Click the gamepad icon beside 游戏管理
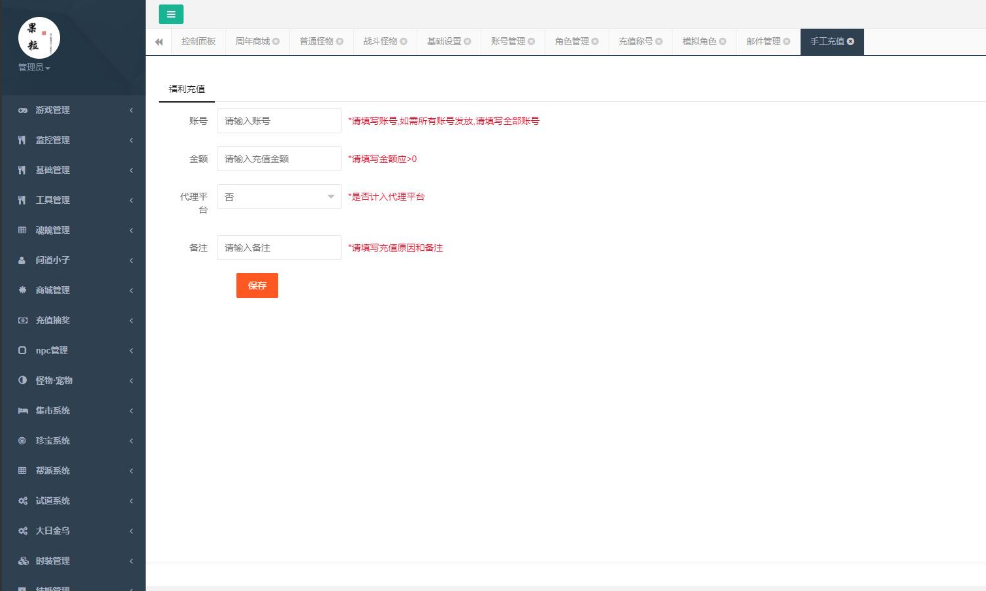The image size is (986, 591). tap(22, 110)
